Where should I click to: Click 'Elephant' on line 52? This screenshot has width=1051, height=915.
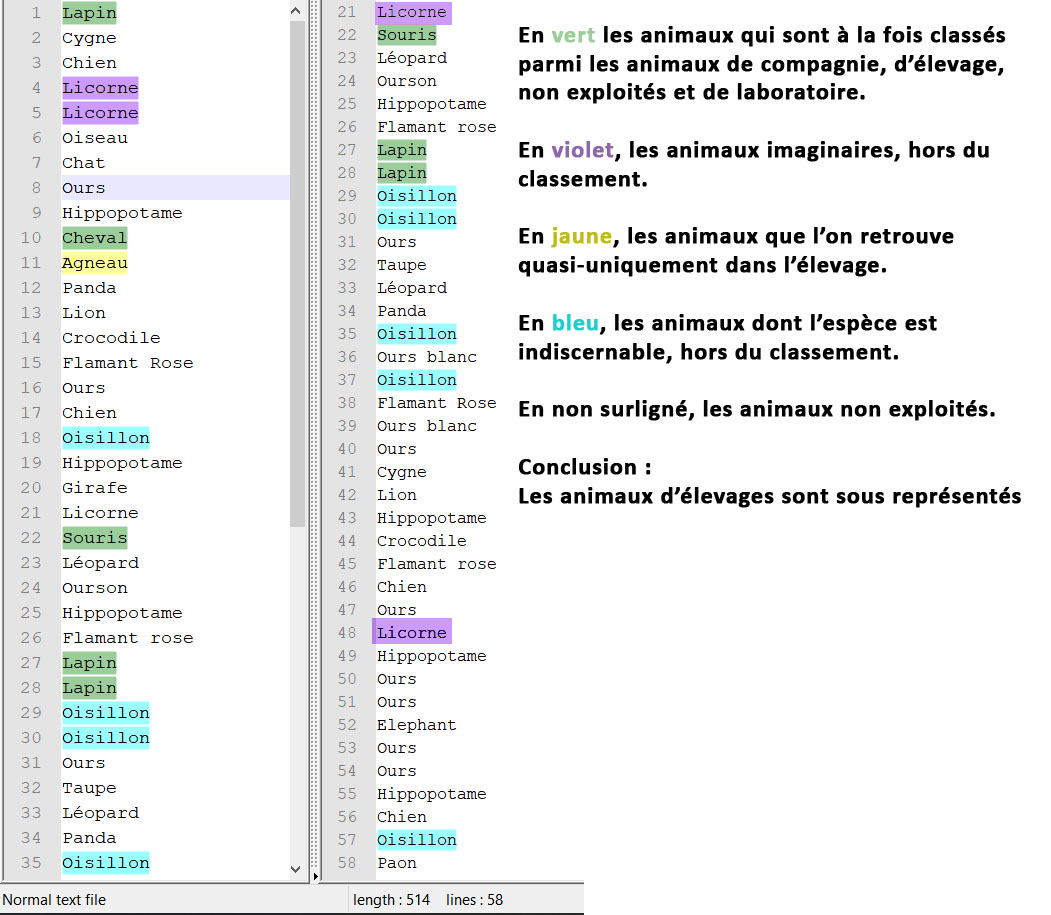click(x=416, y=725)
